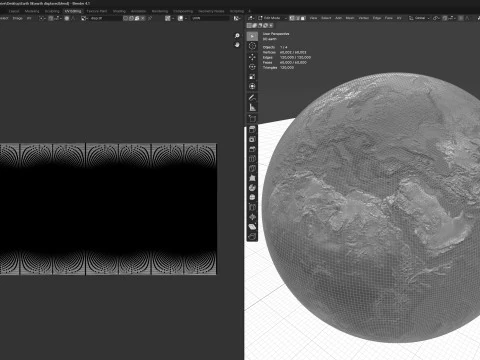Click the UV layout image in editor
The image size is (480, 360).
click(x=108, y=209)
